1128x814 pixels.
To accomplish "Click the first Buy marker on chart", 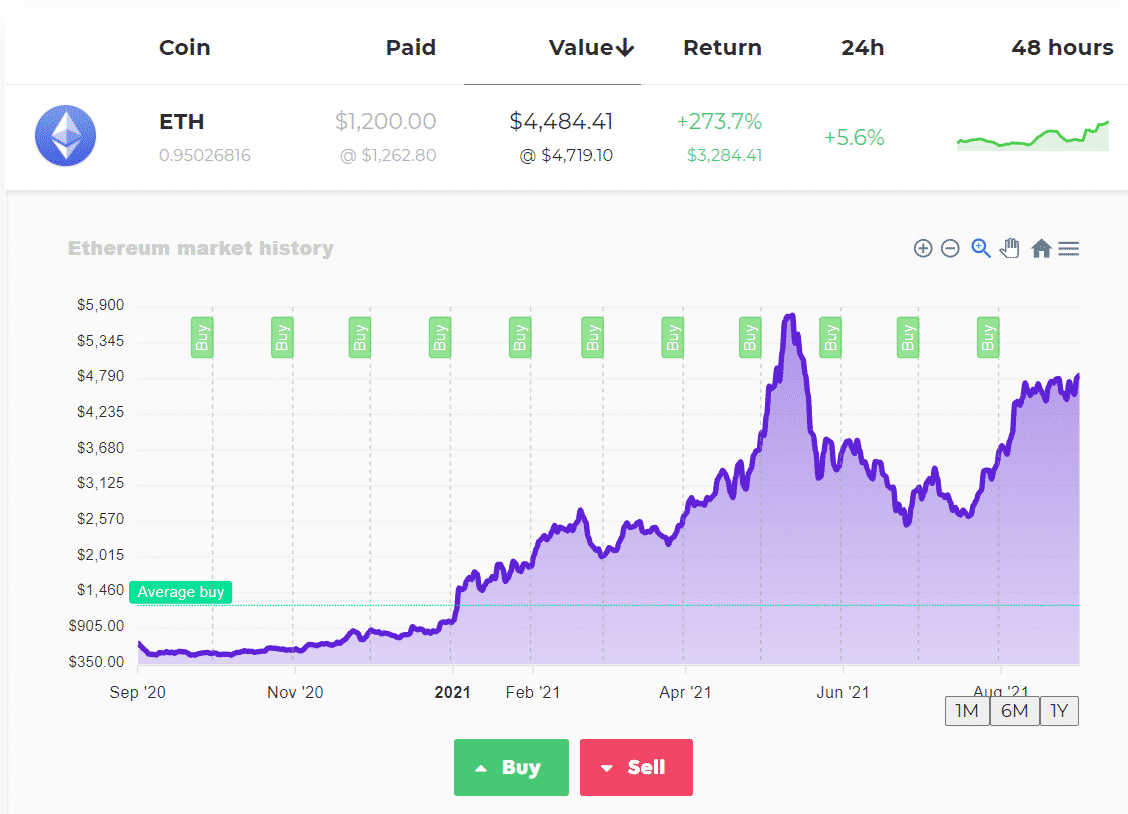I will (x=203, y=337).
